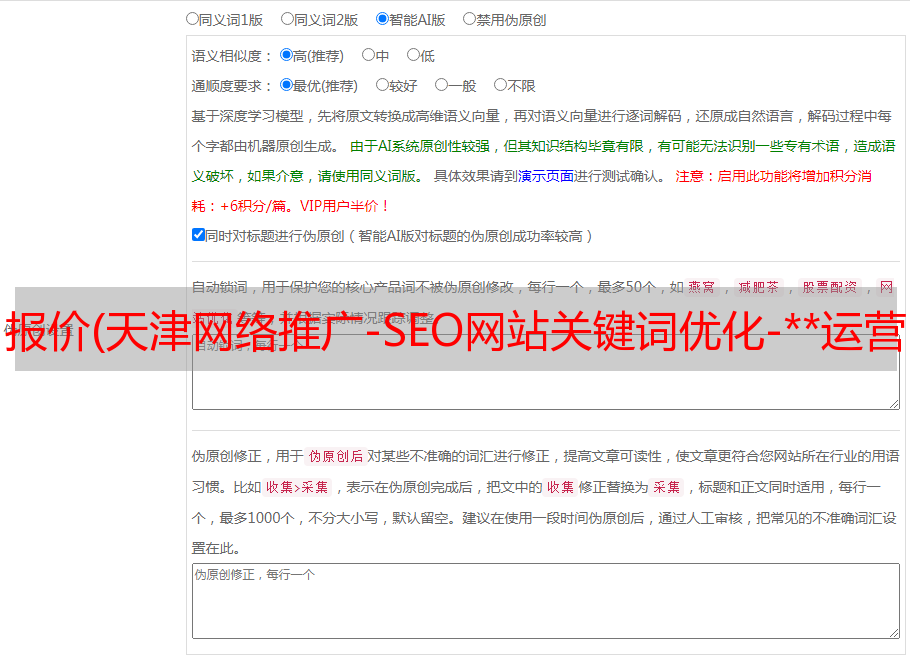Set 通顺度要求 to 最优(推荐)
The height and width of the screenshot is (658, 911).
[x=287, y=85]
